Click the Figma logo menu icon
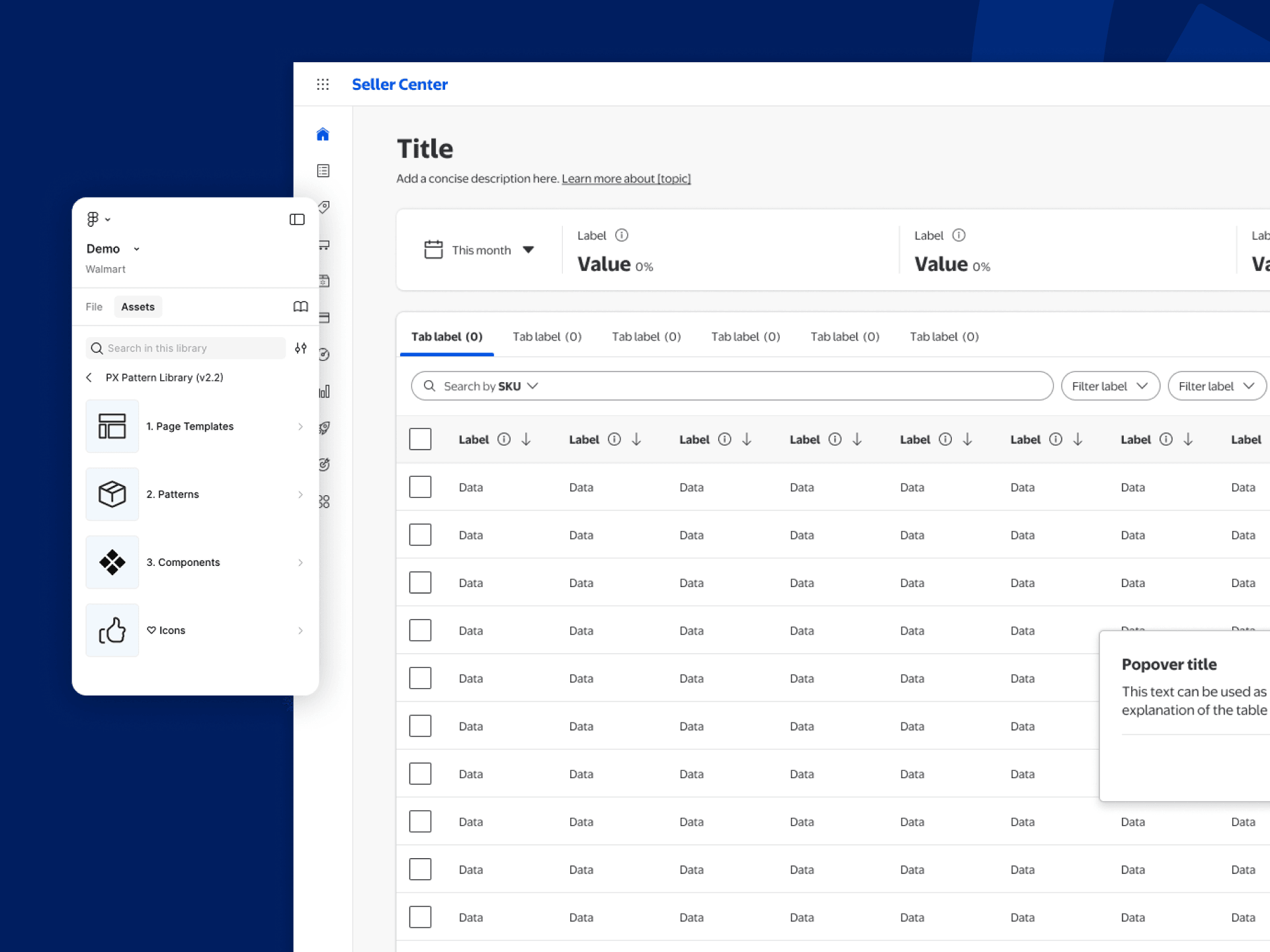Image resolution: width=1270 pixels, height=952 pixels. 93,219
